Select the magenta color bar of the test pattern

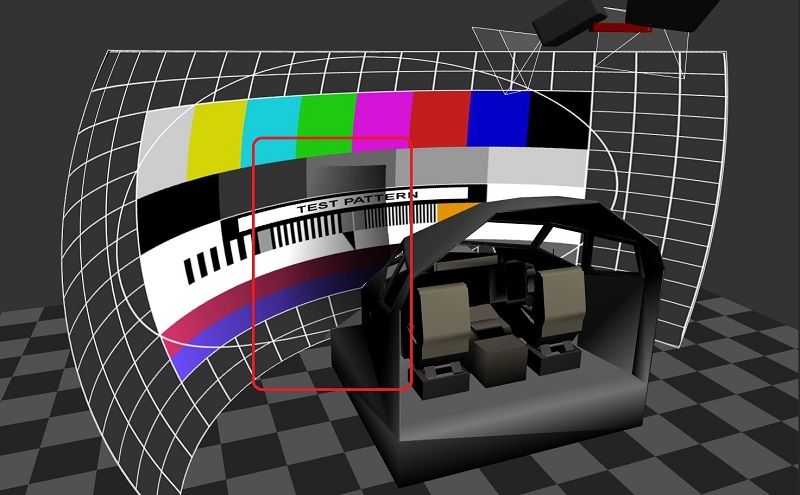point(383,121)
